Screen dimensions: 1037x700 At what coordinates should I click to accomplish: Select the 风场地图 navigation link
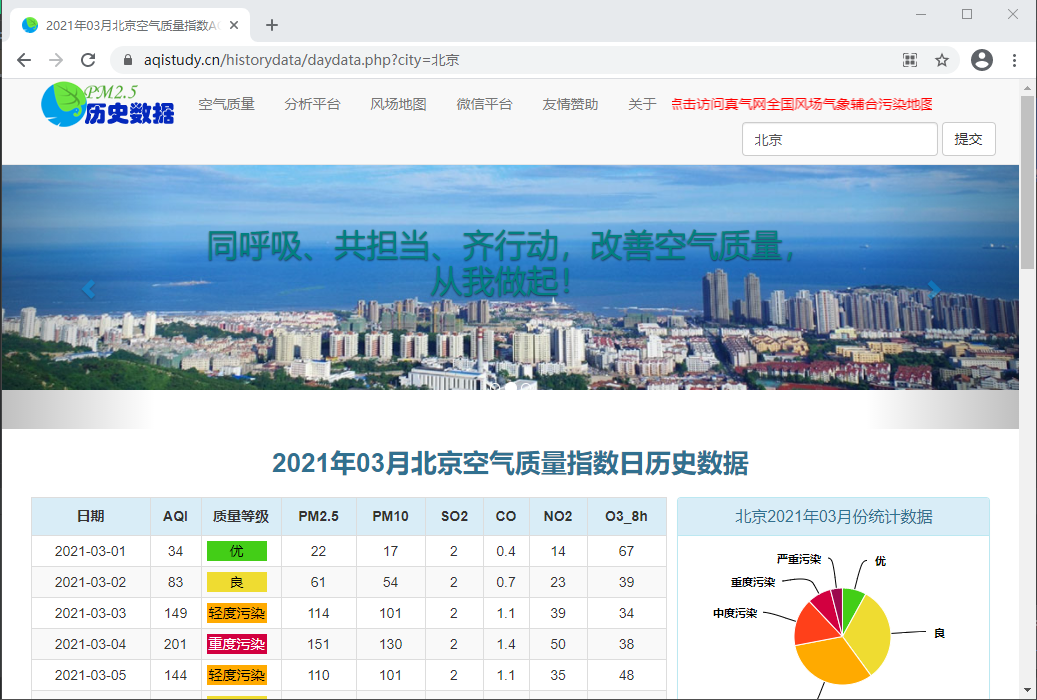point(398,104)
